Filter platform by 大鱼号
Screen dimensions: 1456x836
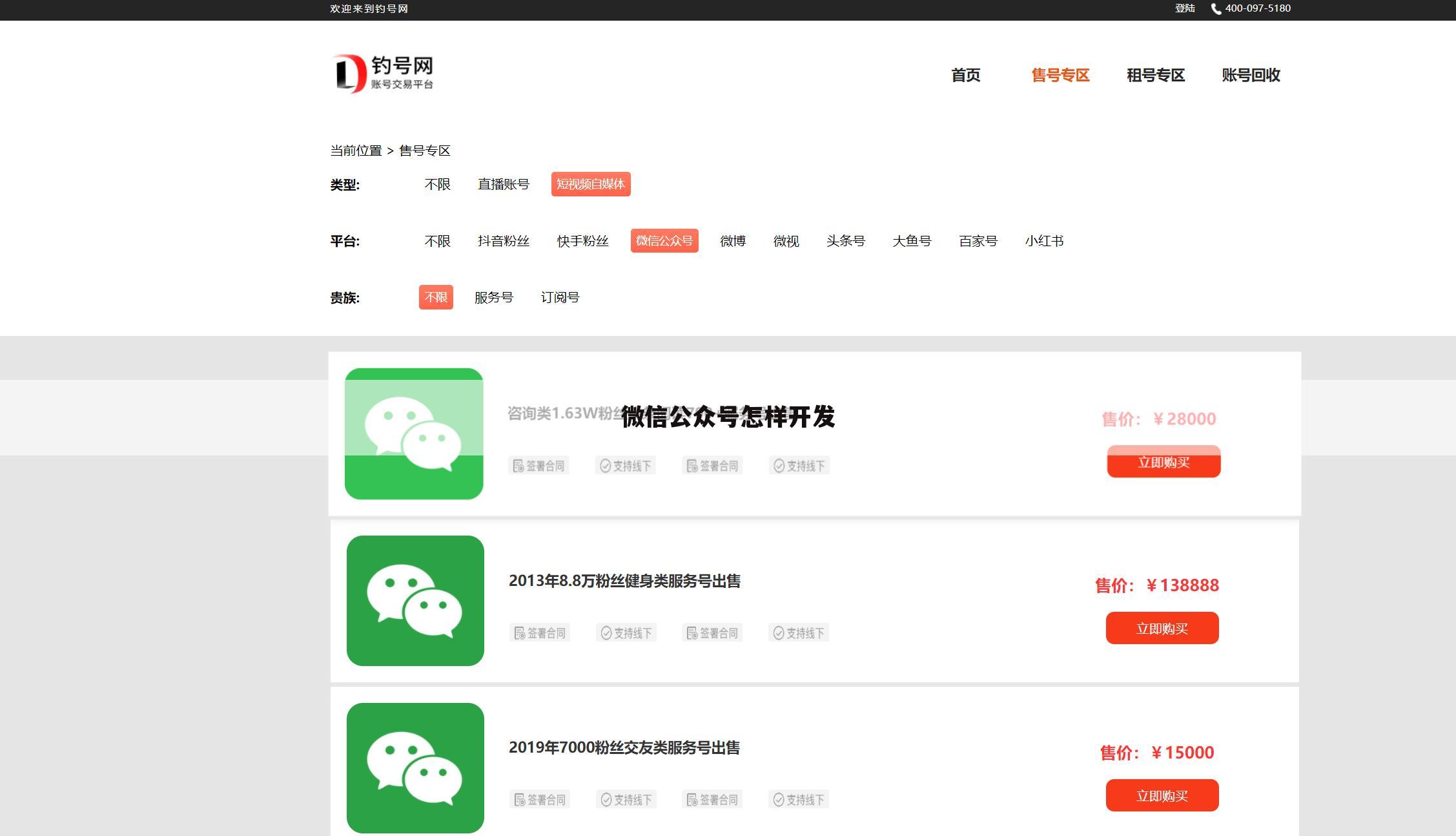click(x=912, y=241)
